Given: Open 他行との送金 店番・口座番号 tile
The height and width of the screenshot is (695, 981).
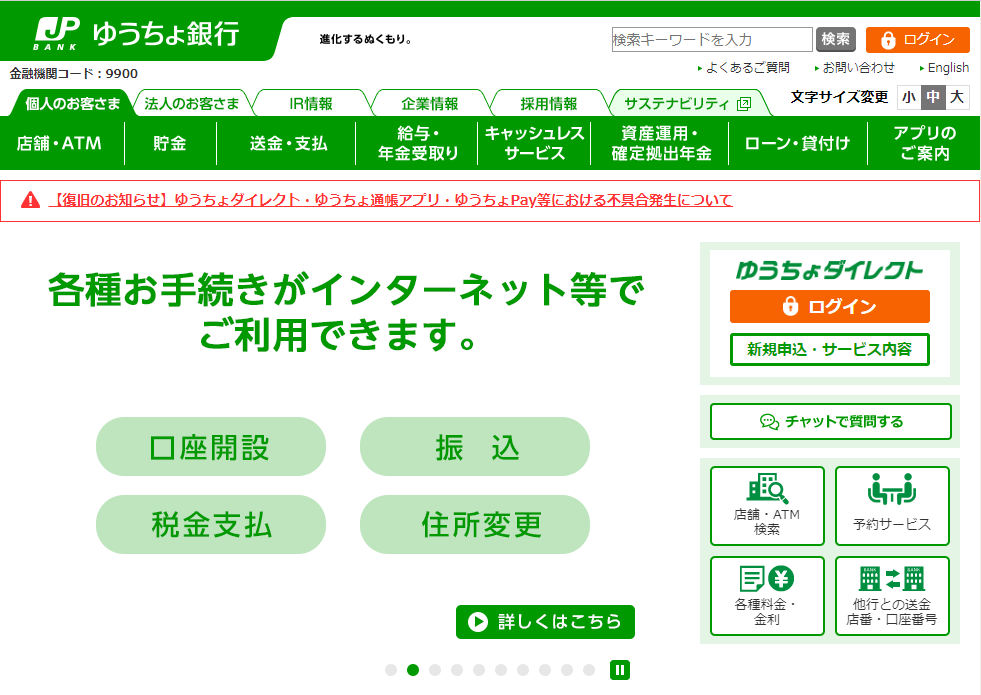Looking at the screenshot, I should coord(892,596).
